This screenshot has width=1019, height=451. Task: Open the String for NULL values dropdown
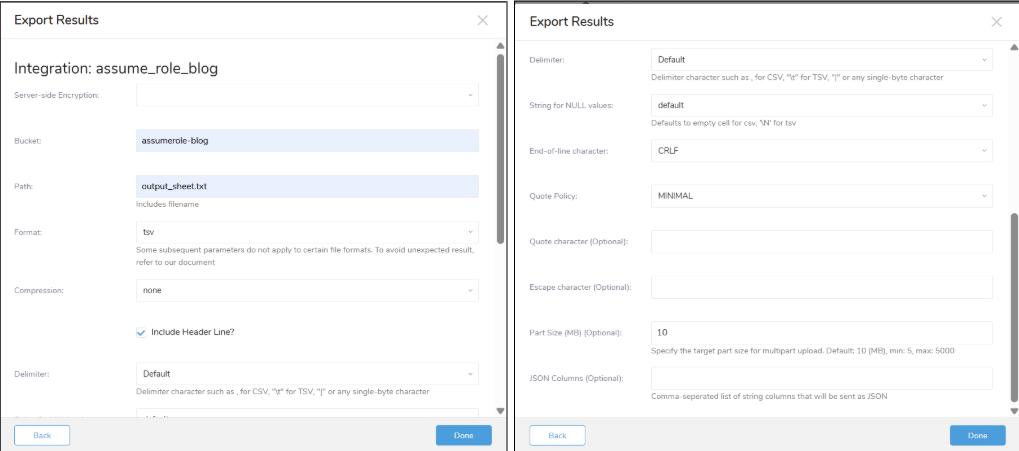(821, 105)
